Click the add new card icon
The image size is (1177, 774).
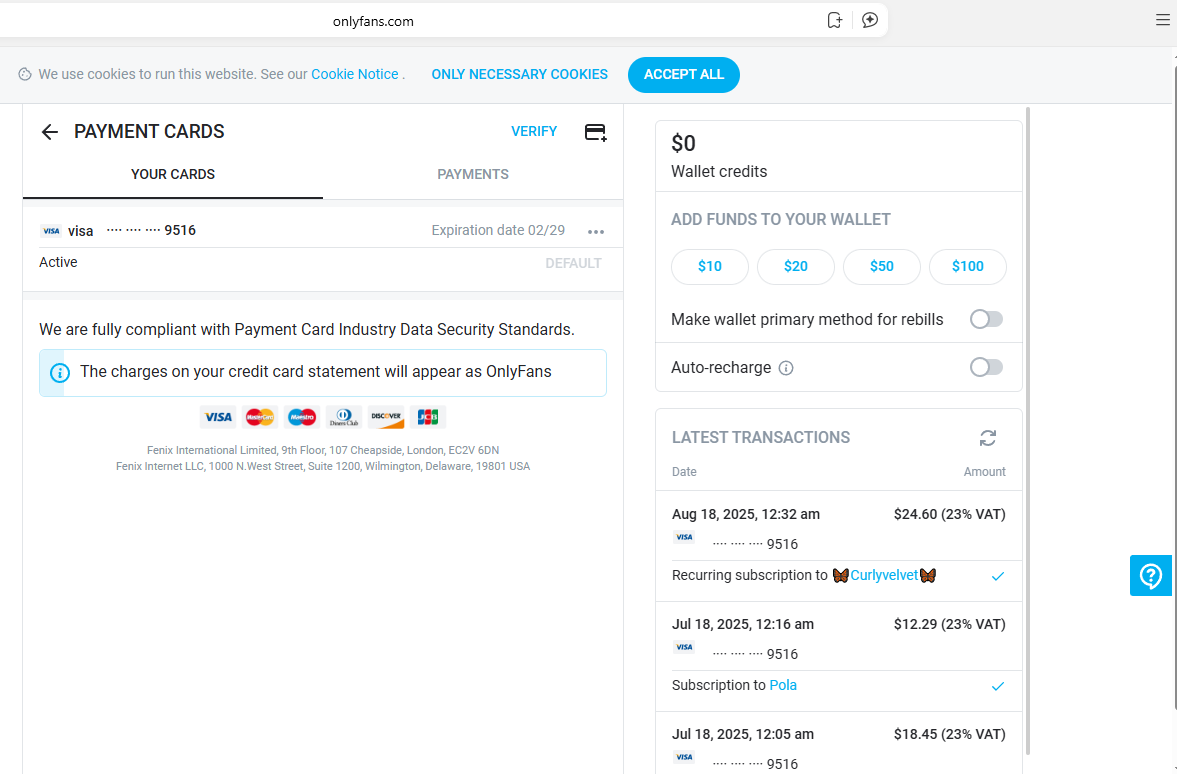(x=595, y=133)
